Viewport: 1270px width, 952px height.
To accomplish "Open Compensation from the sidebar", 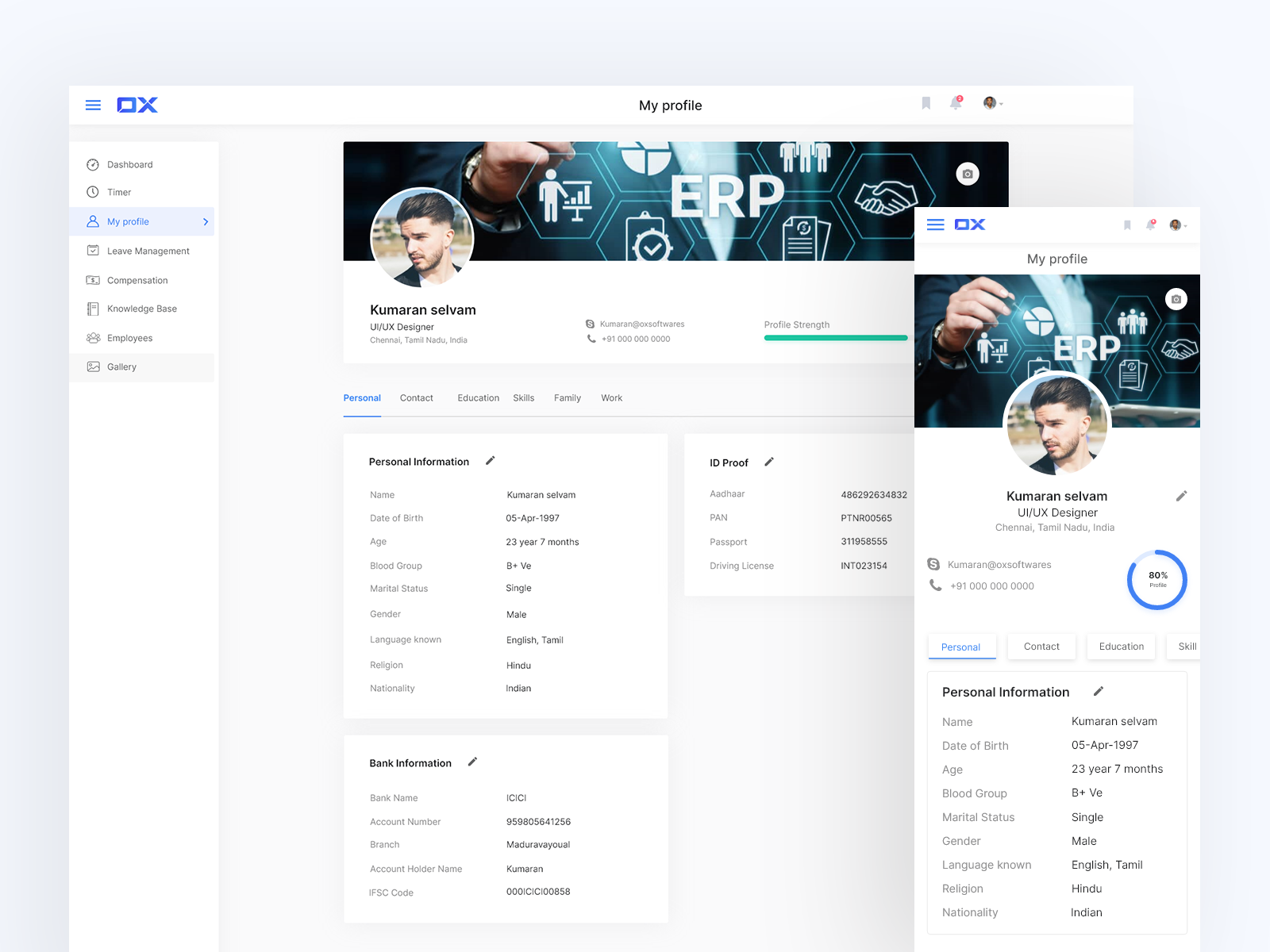I will 142,280.
